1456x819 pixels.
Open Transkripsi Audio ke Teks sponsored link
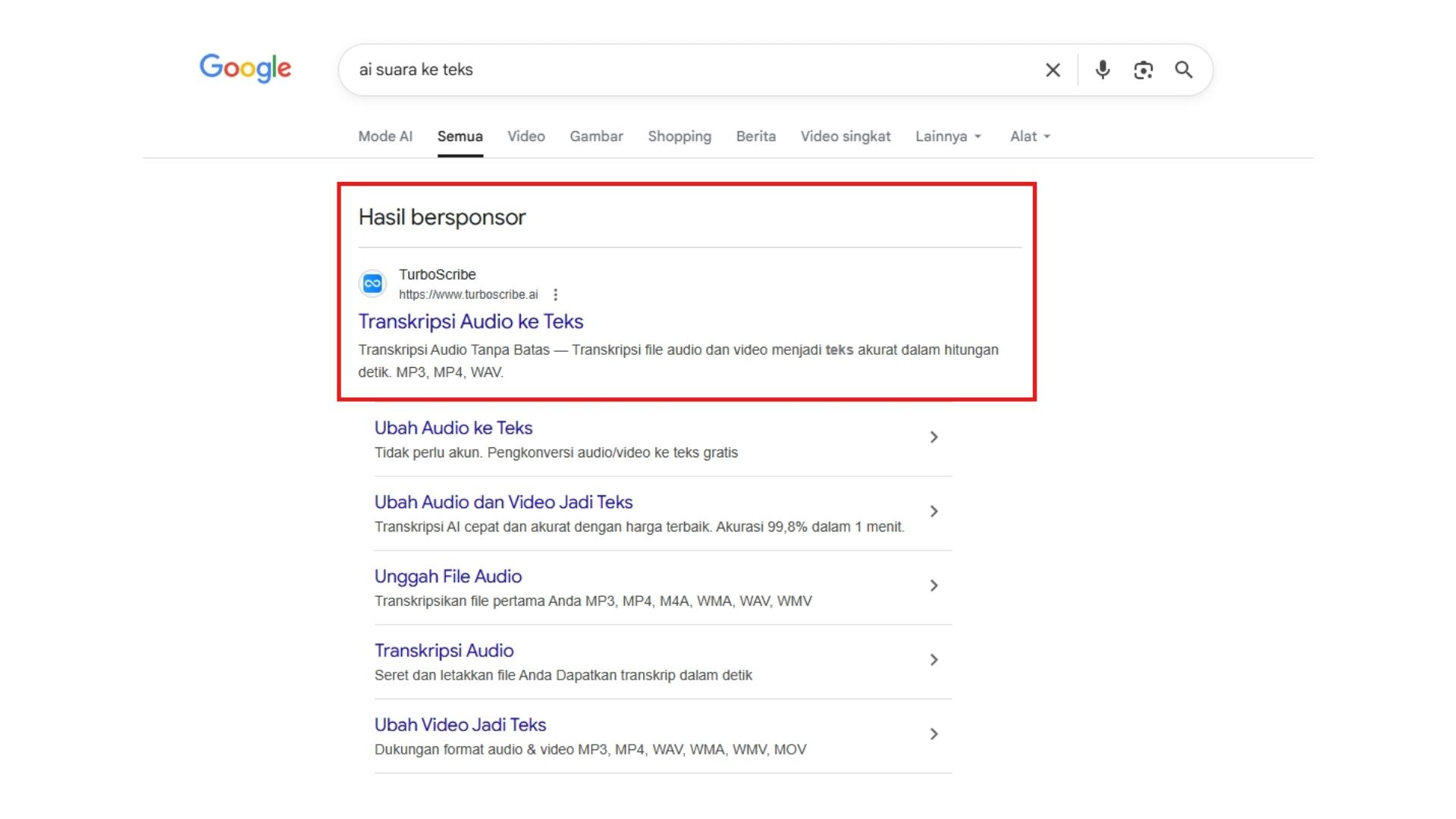click(470, 322)
